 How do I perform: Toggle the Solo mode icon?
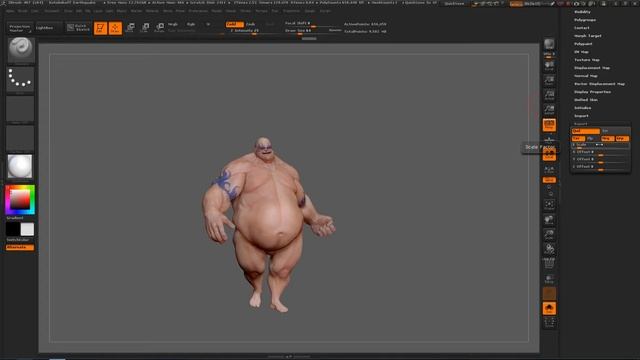(x=549, y=309)
